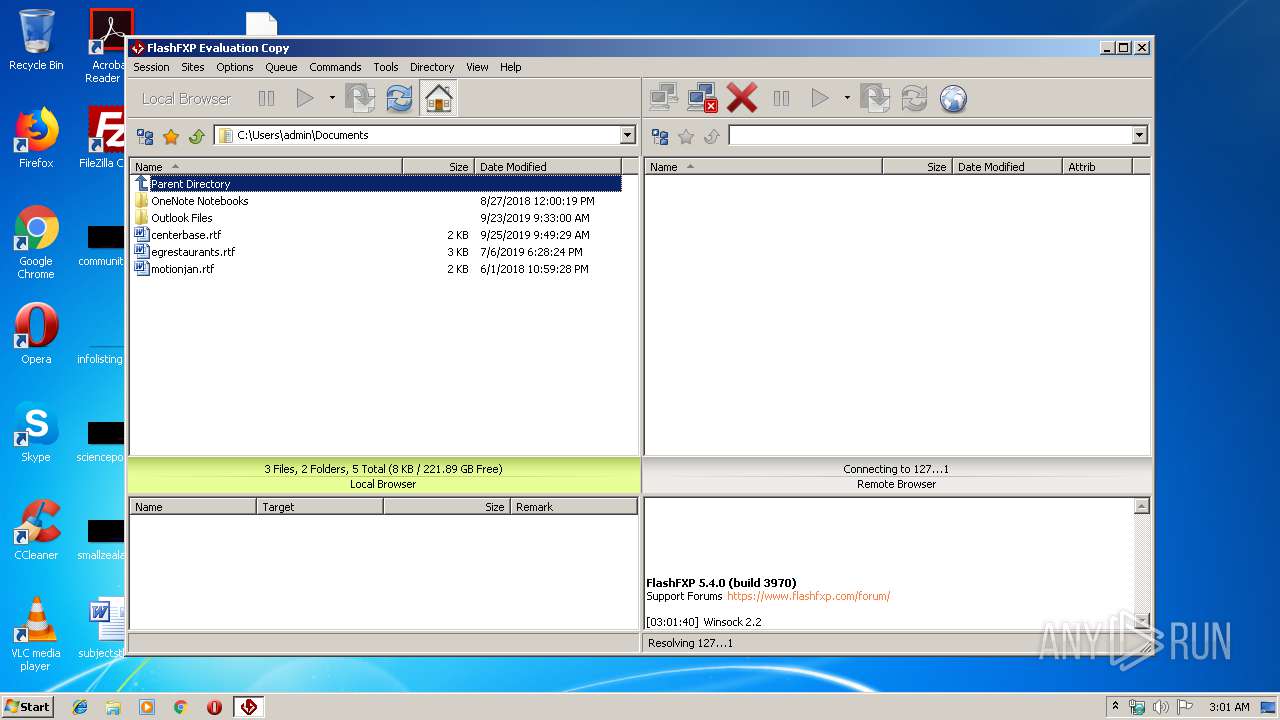The width and height of the screenshot is (1280, 720).
Task: Refresh the local file listing
Action: (x=399, y=98)
